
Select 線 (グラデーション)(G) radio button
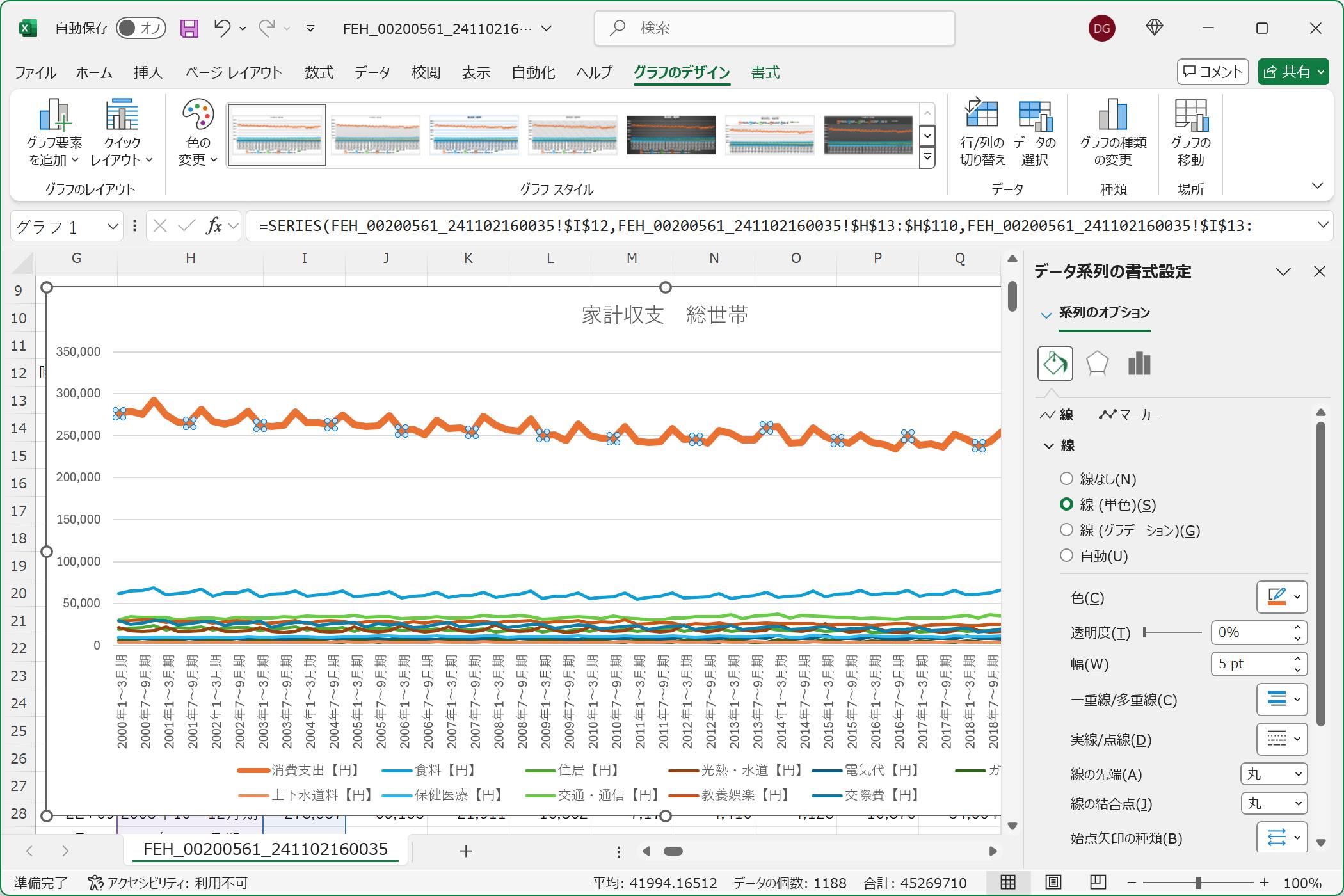coord(1066,530)
